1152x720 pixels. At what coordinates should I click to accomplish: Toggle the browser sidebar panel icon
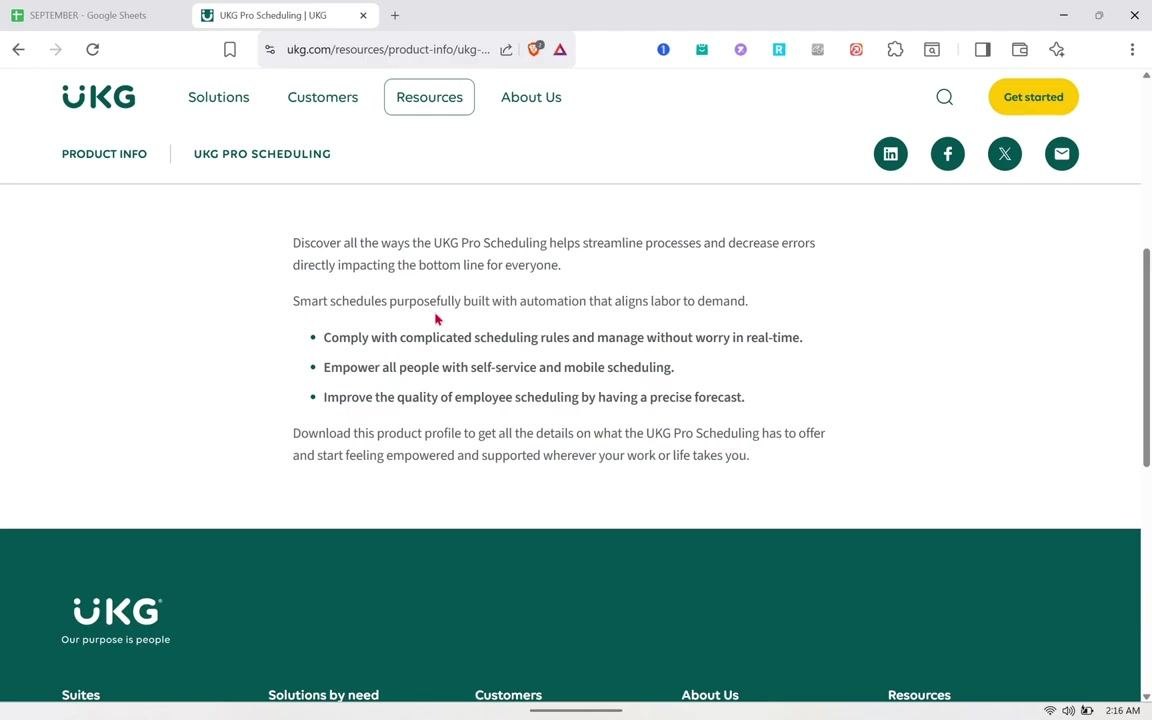982,49
